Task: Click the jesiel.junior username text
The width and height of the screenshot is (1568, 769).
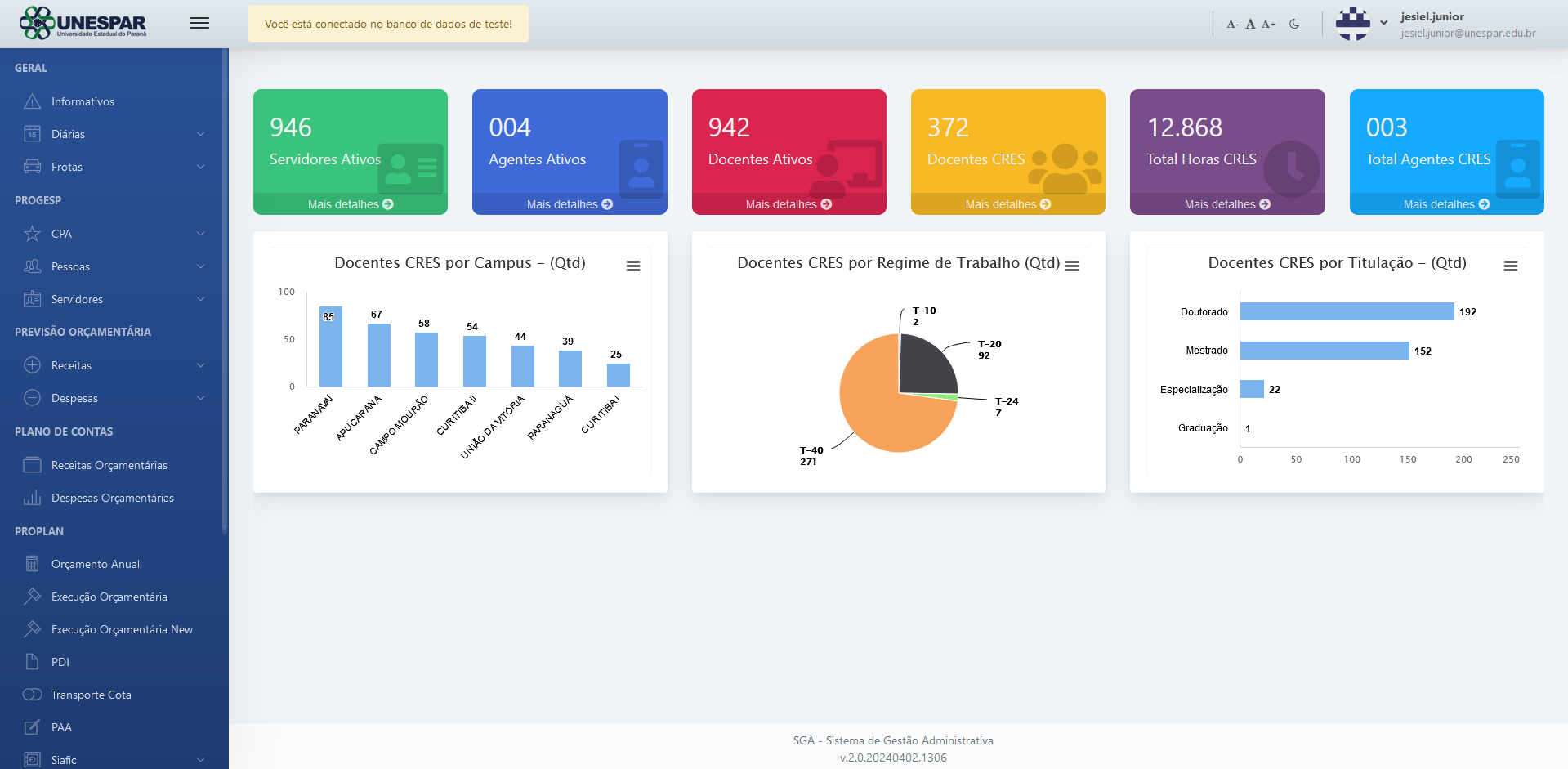Action: 1432,16
